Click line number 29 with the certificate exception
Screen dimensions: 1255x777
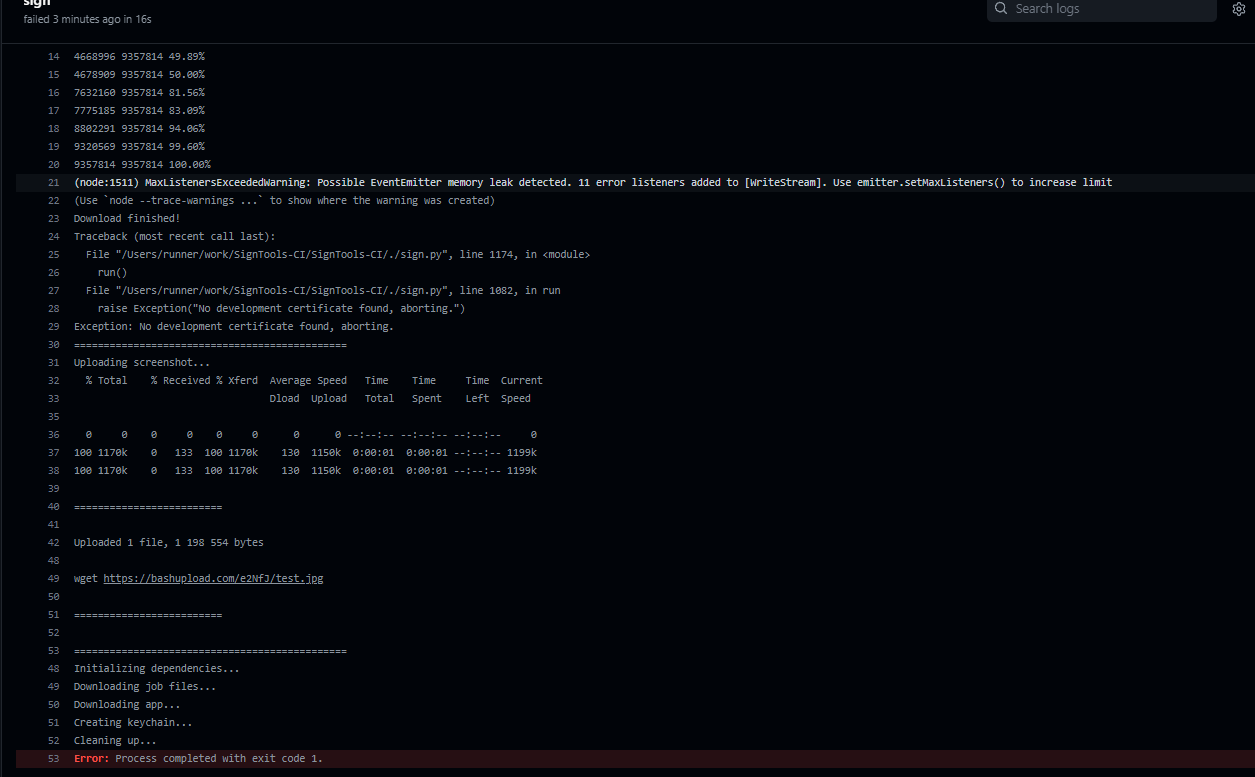53,326
